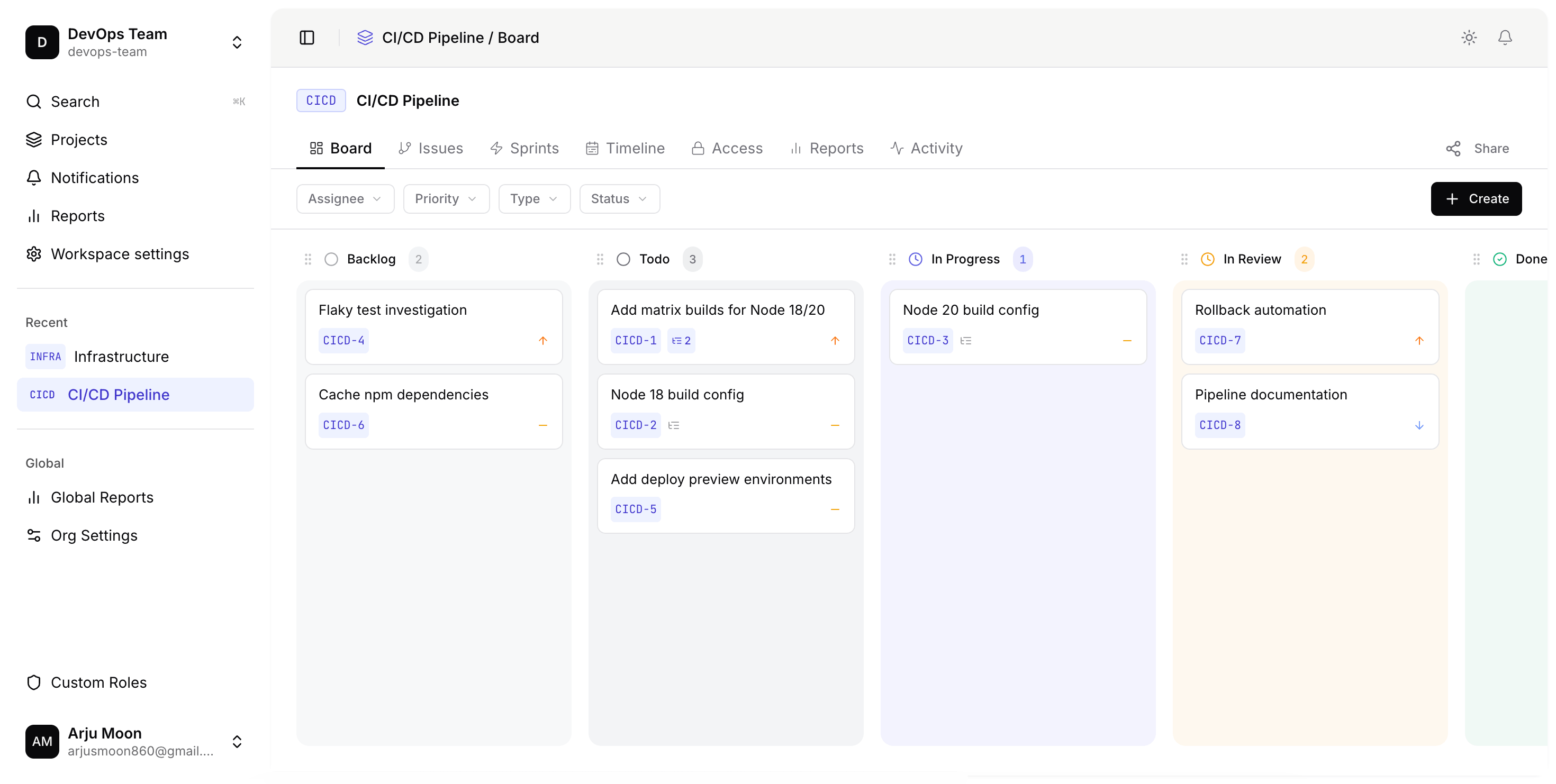Click the subtask count icon on CICD-1

pyautogui.click(x=681, y=340)
